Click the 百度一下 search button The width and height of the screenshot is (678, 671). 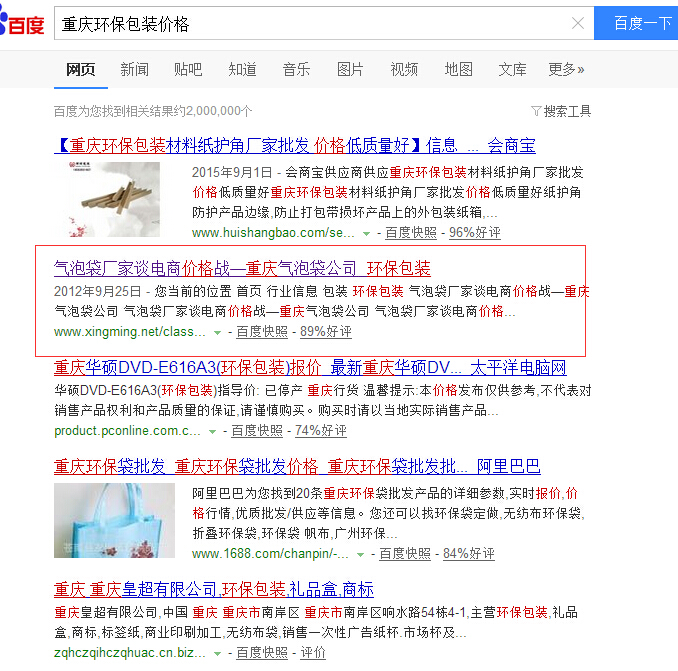[636, 23]
